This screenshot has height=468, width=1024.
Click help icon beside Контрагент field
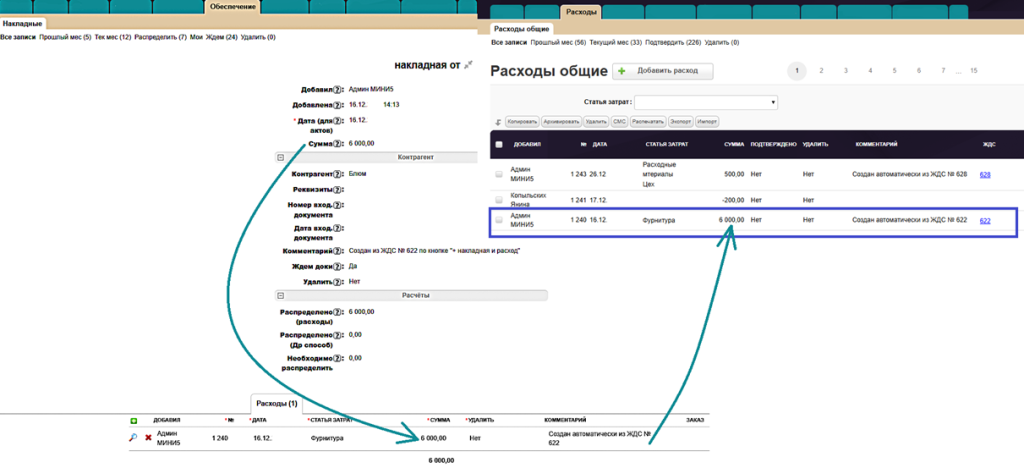[x=338, y=173]
